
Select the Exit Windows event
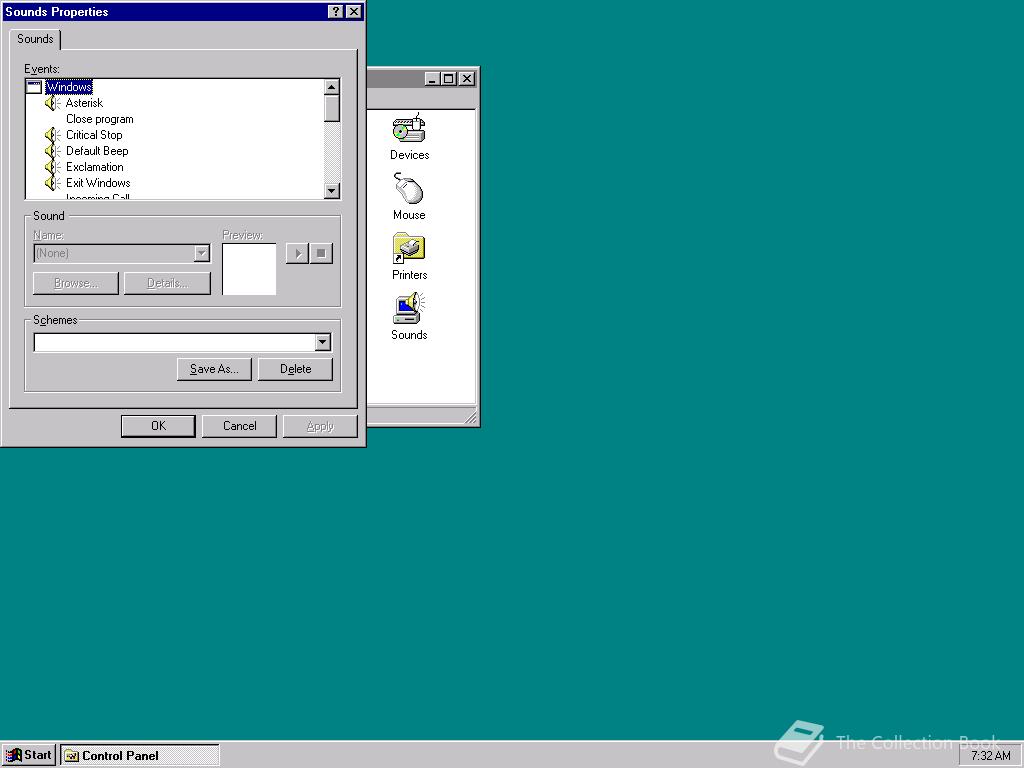point(98,183)
